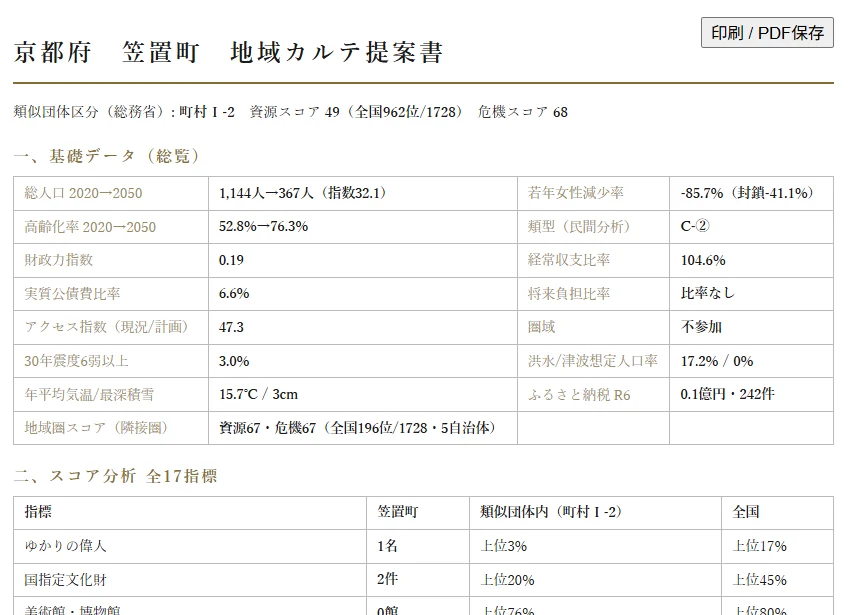This screenshot has height=615, width=854.
Task: Click the アクセス指数（現況/計画） label
Action: point(106,327)
